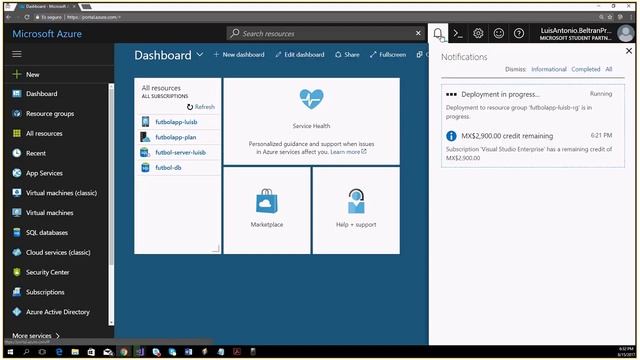Viewport: 640px width, 360px height.
Task: Open Edge browser from taskbar
Action: point(59,352)
